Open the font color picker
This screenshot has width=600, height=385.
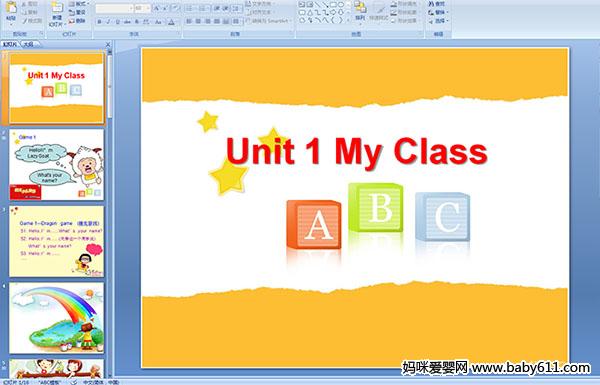click(x=172, y=22)
